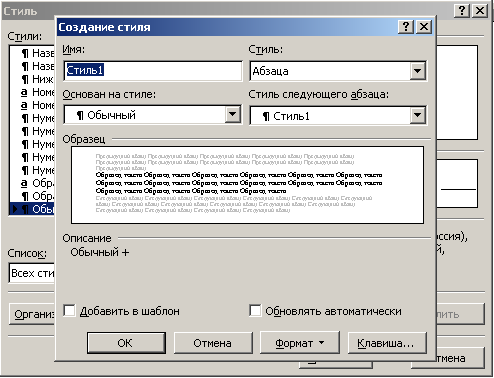Image resolution: width=494 pixels, height=378 pixels.
Task: Click the Имя text field containing Стиль1
Action: pyautogui.click(x=153, y=70)
